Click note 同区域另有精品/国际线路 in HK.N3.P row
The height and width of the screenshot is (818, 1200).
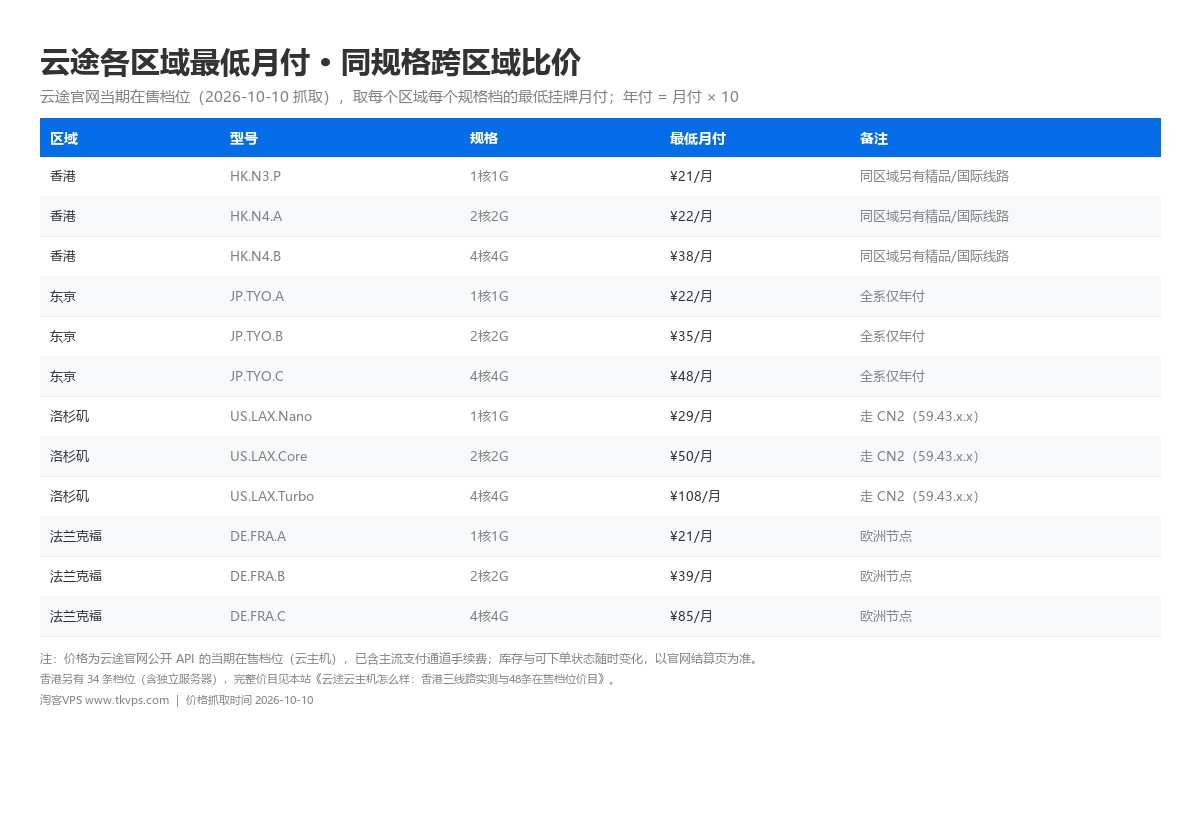click(x=935, y=176)
